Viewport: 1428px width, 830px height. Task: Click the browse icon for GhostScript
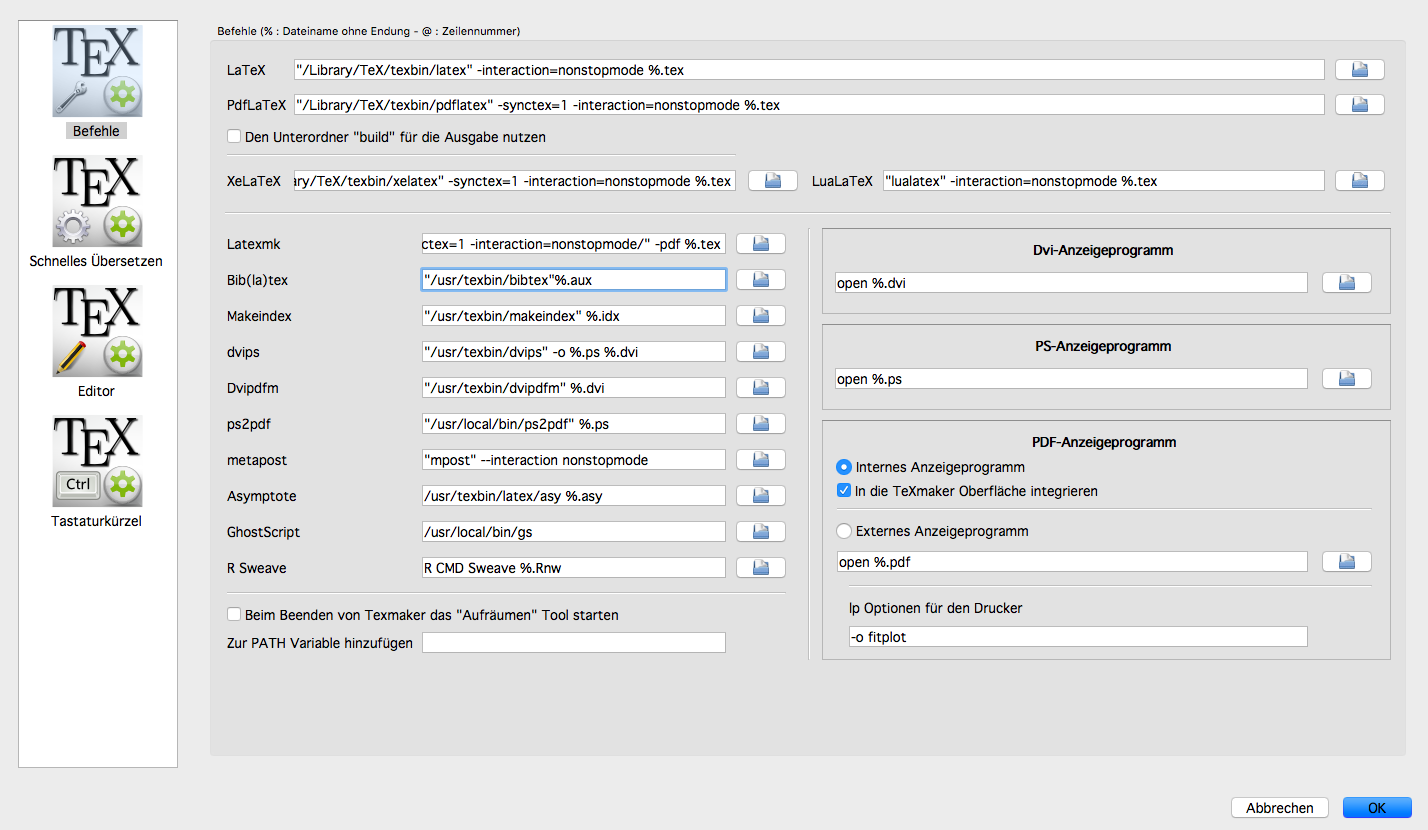click(x=761, y=532)
